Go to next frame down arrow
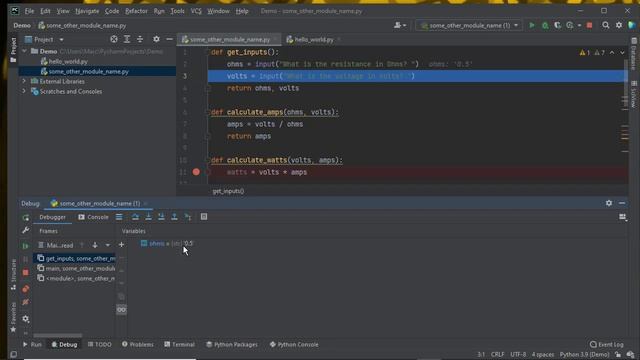Viewport: 640px width, 360px height. click(x=95, y=245)
